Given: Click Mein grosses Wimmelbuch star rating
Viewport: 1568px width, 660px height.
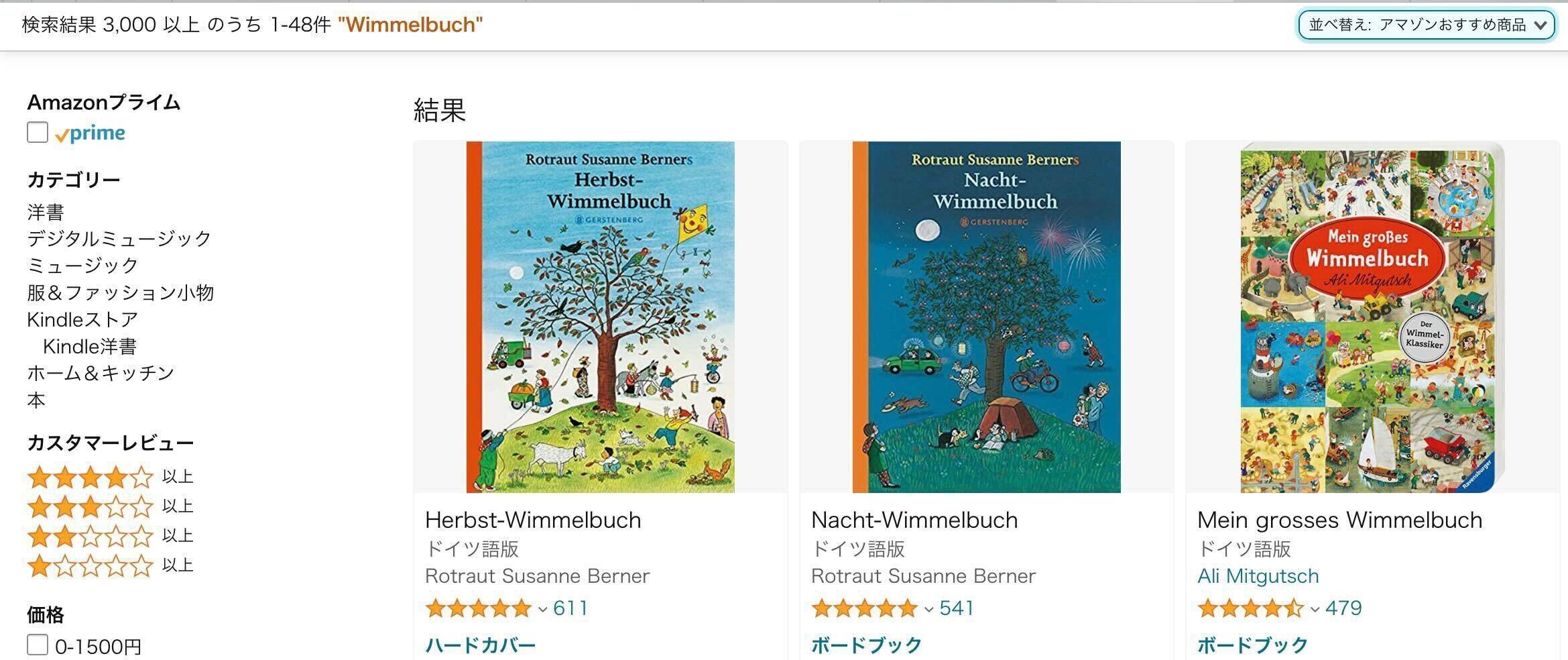Looking at the screenshot, I should 1250,608.
